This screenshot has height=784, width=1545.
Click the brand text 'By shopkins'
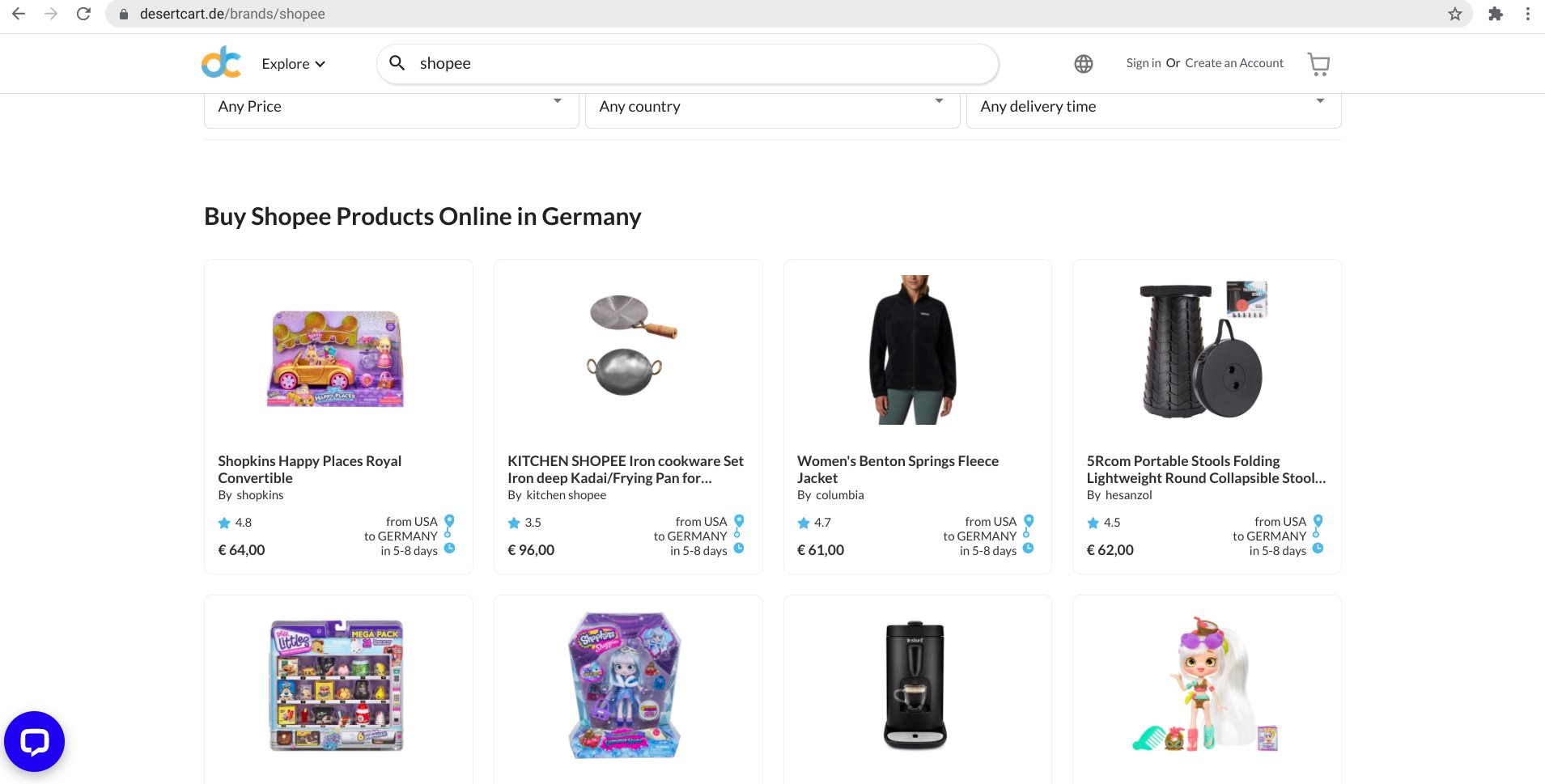click(251, 495)
